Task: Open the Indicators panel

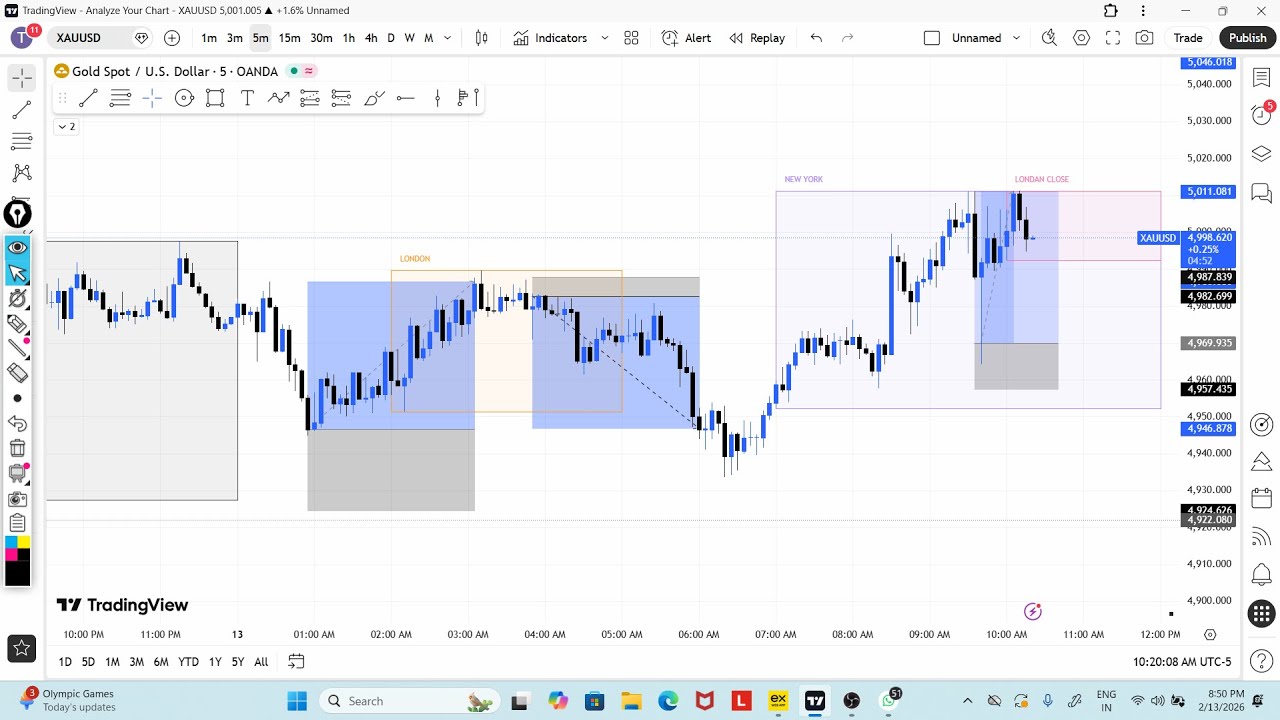Action: [550, 38]
